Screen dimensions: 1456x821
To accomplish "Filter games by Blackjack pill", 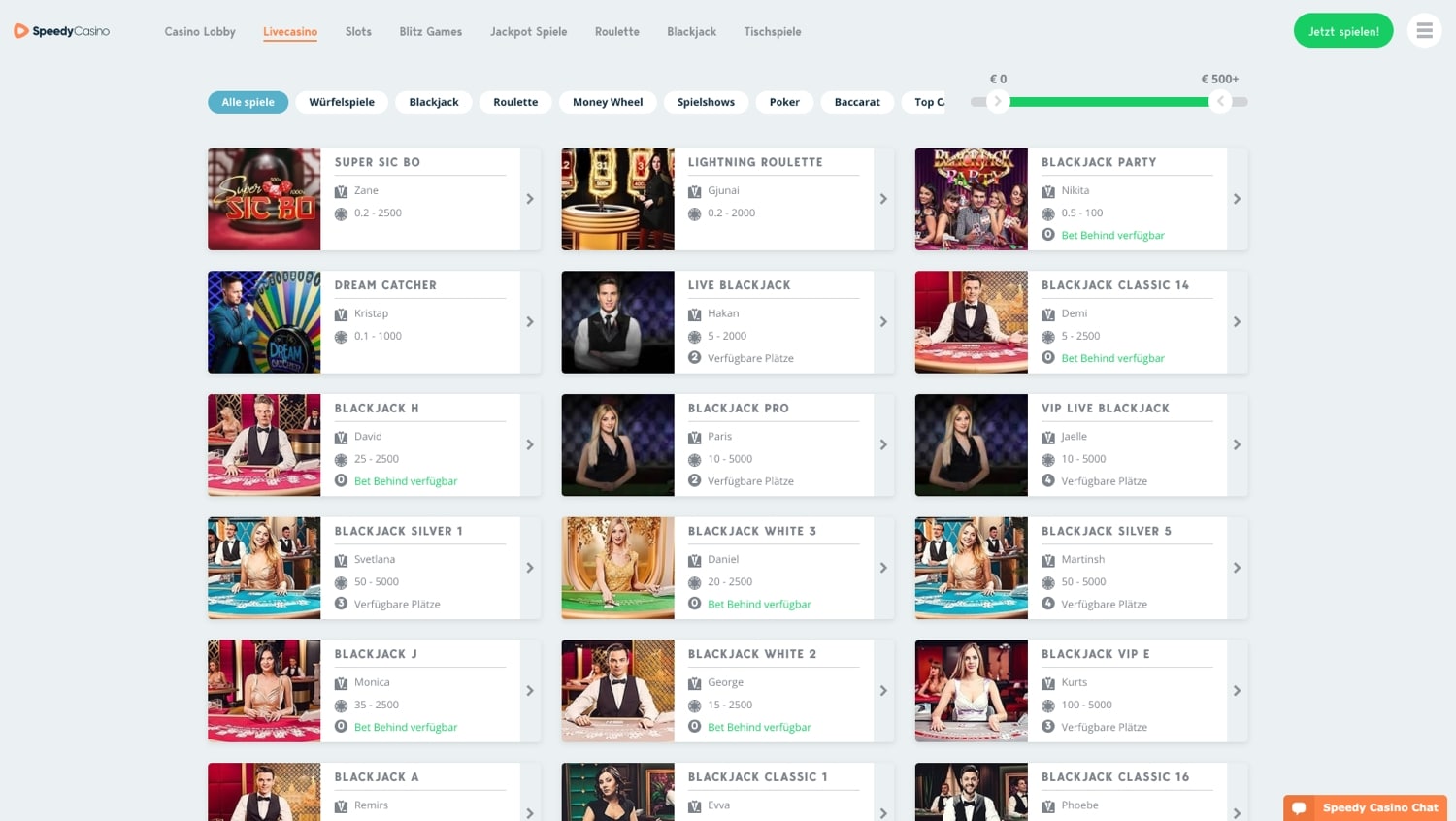I will tap(434, 102).
